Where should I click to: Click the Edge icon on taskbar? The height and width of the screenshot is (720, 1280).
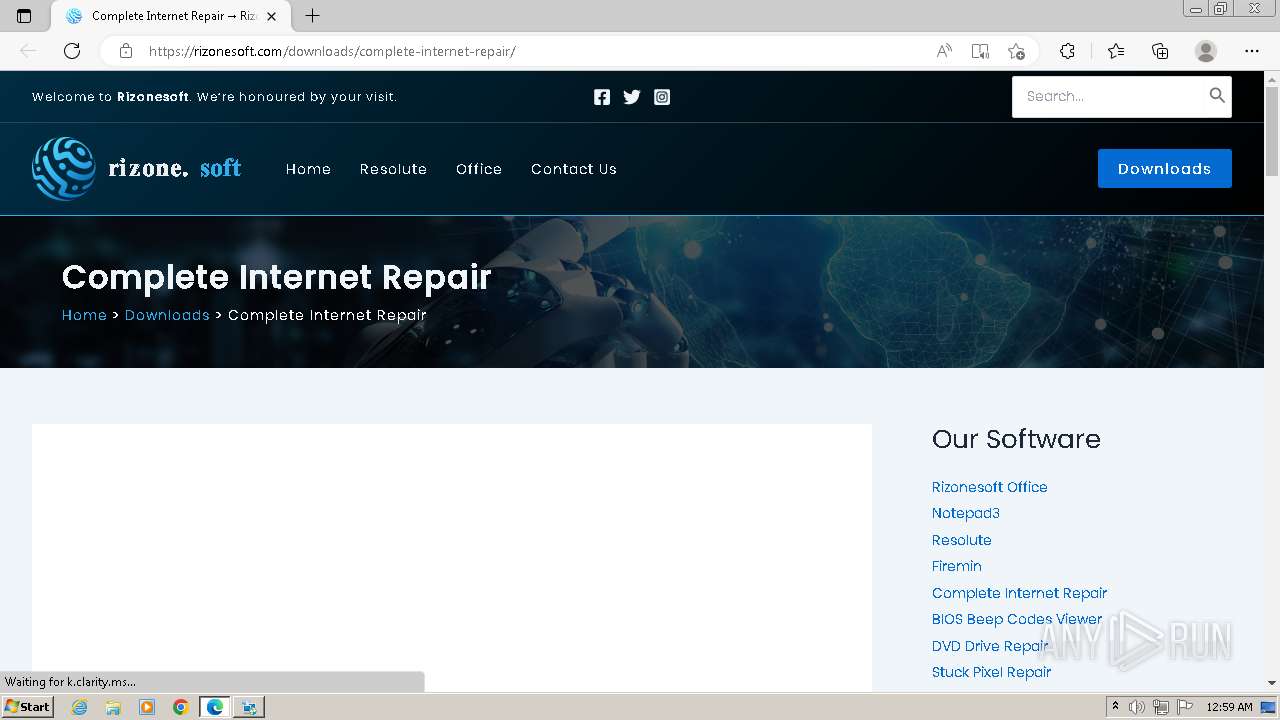215,707
